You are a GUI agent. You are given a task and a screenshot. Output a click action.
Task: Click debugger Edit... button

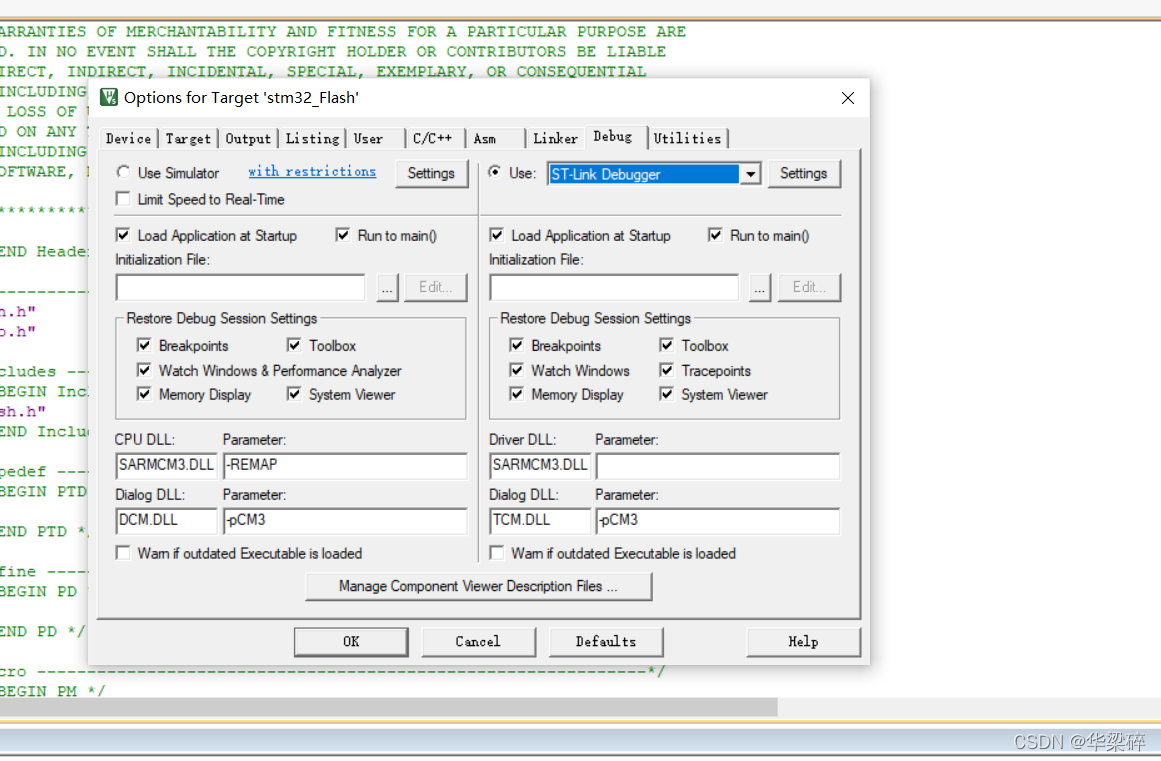pyautogui.click(x=809, y=287)
